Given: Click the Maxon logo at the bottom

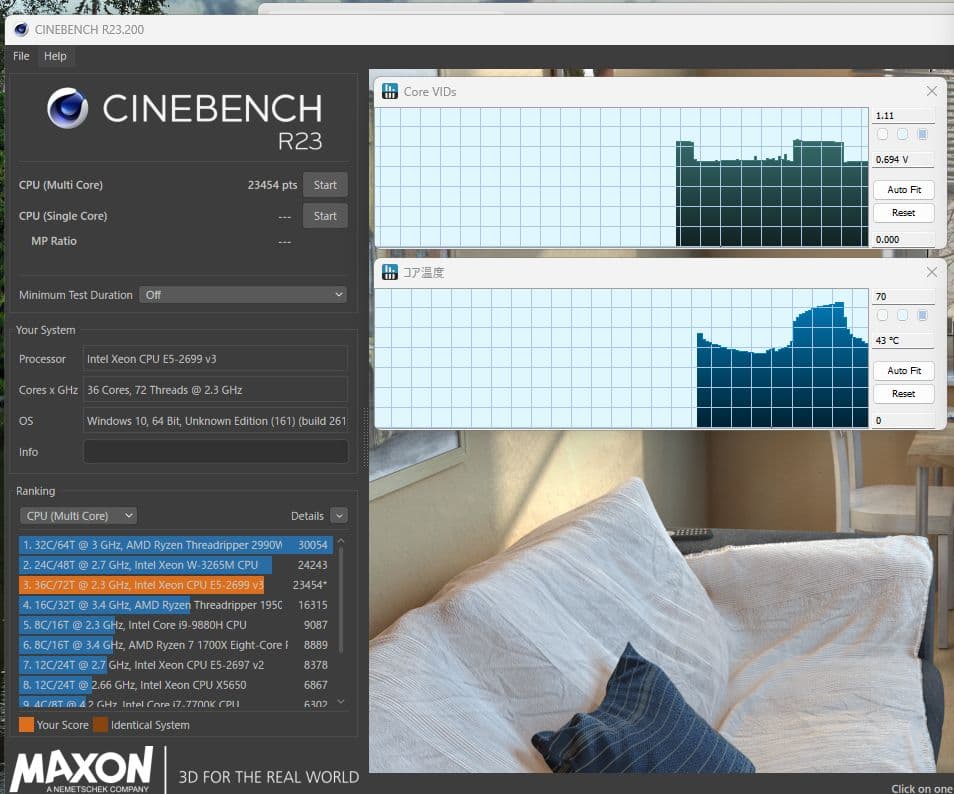Looking at the screenshot, I should (82, 770).
